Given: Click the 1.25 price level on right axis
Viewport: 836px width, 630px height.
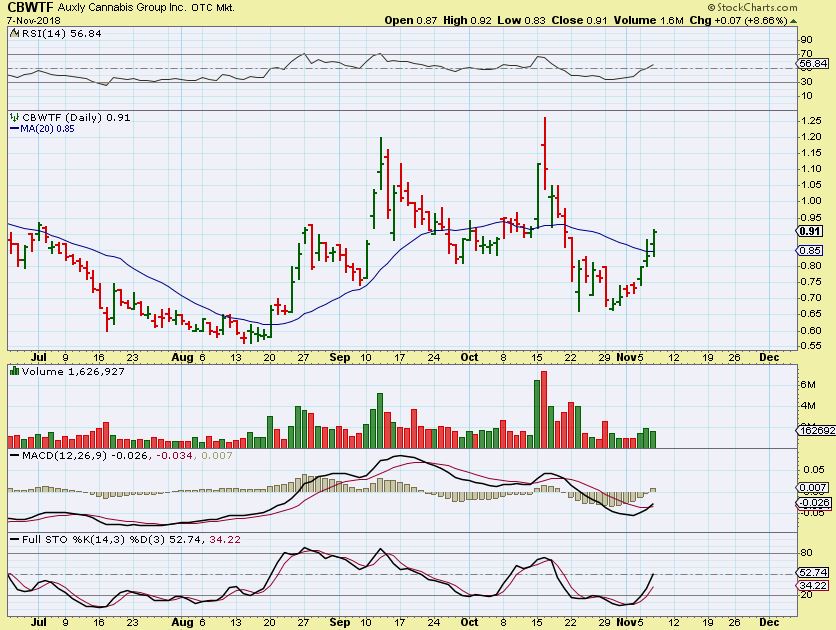Looking at the screenshot, I should [x=811, y=121].
